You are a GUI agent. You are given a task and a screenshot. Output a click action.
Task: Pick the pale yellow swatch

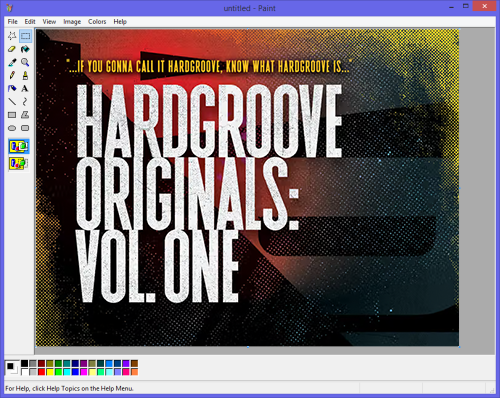(x=92, y=372)
